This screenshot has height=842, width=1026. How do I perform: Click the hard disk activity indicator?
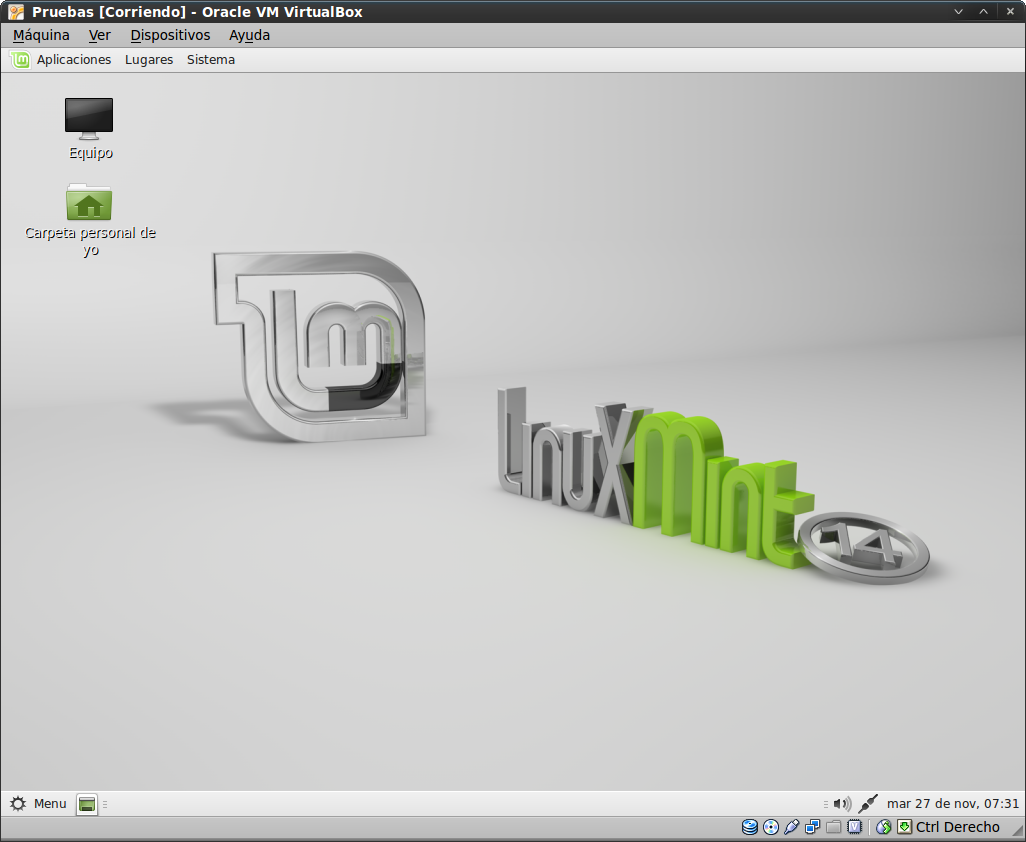750,827
